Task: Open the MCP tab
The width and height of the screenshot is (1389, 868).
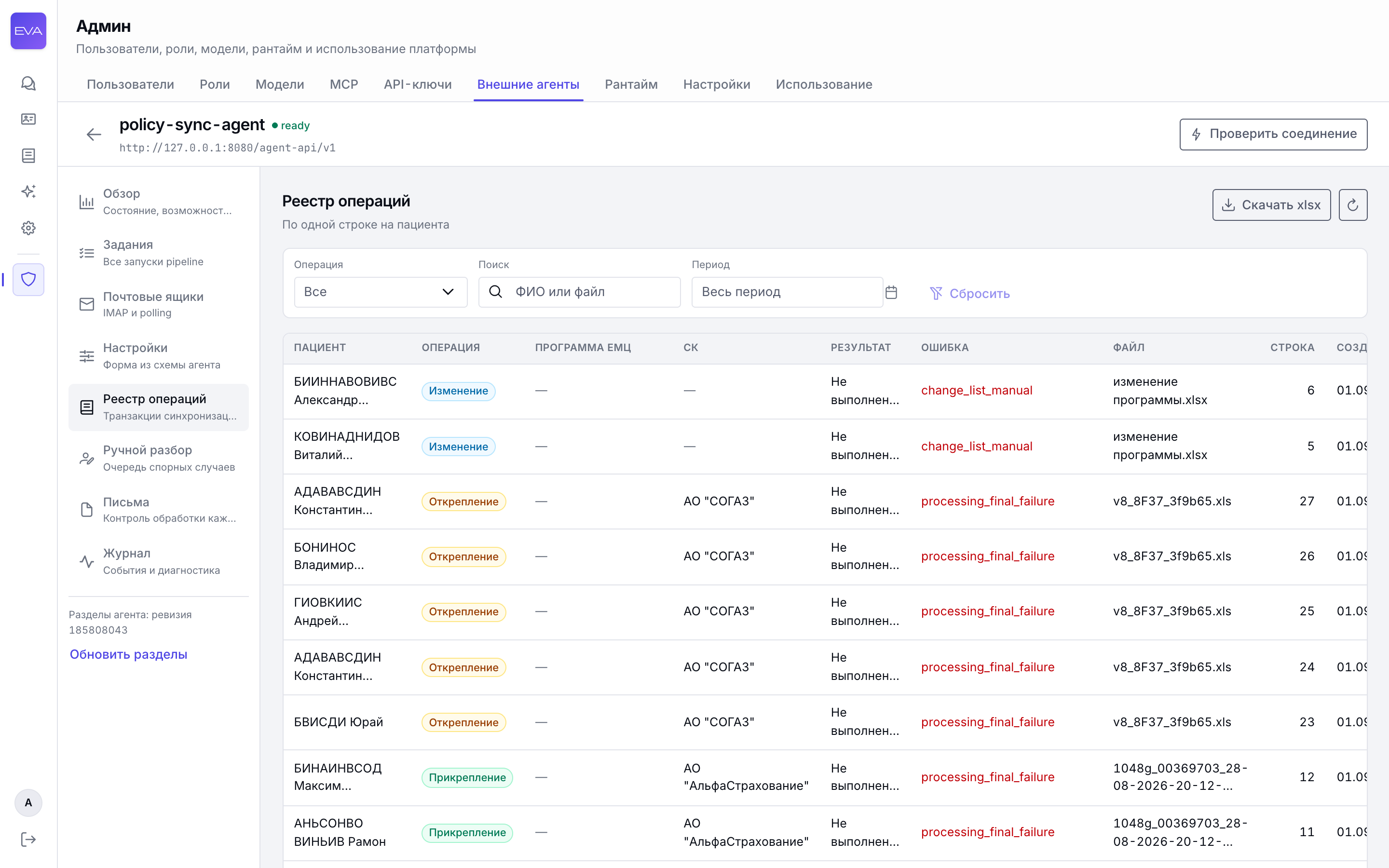Action: point(343,84)
